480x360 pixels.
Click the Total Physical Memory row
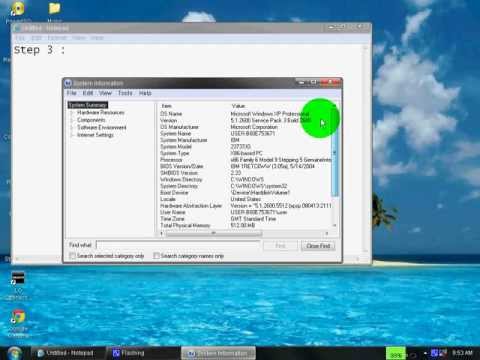pyautogui.click(x=245, y=225)
